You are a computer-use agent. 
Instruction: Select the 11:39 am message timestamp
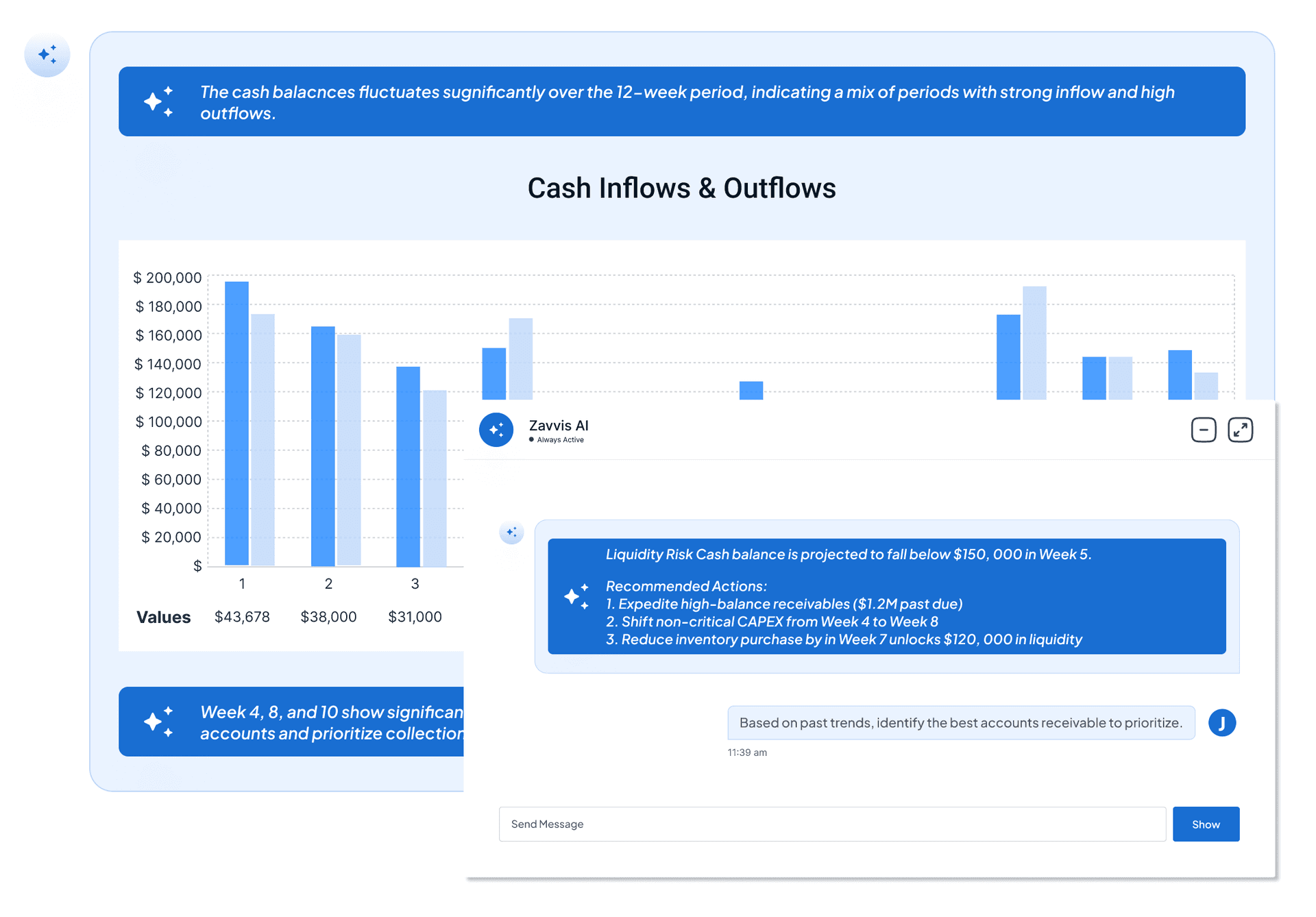(746, 752)
